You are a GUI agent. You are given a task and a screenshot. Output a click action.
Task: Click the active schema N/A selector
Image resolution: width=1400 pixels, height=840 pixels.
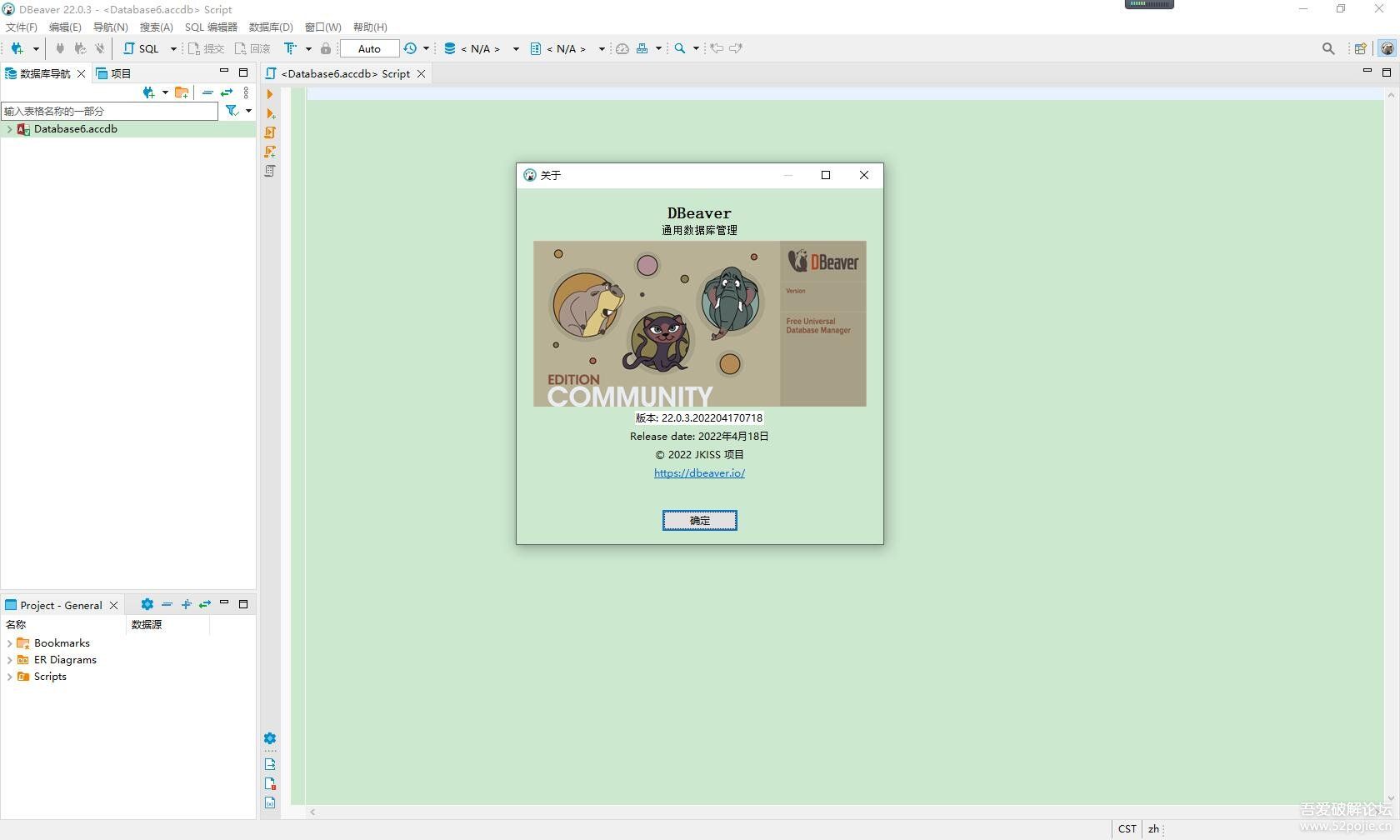567,48
